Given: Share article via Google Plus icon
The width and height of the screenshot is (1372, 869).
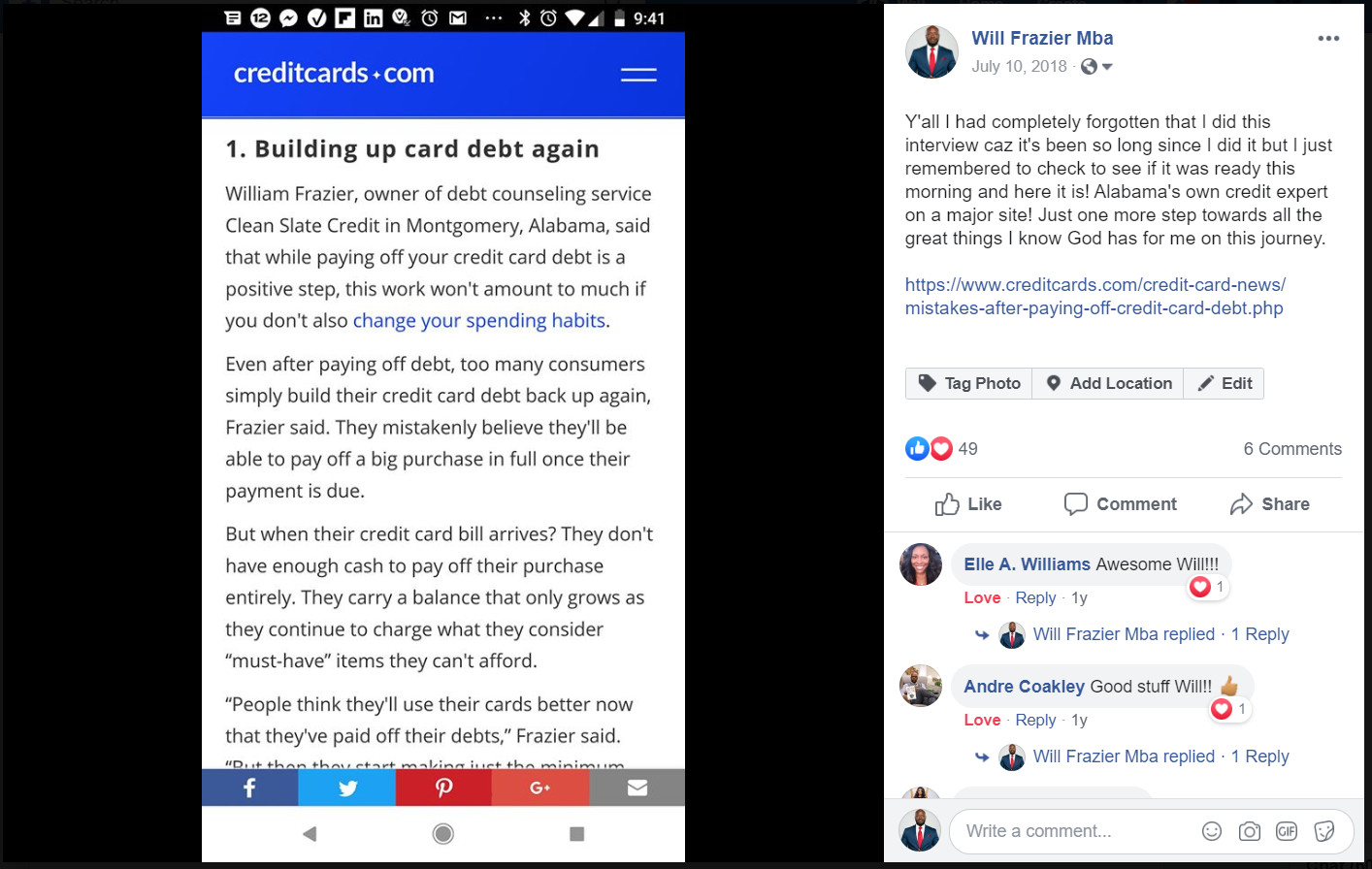Looking at the screenshot, I should (540, 788).
